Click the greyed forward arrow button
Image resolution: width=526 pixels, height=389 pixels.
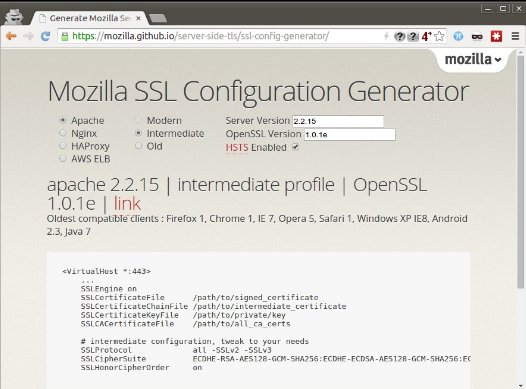[29, 36]
